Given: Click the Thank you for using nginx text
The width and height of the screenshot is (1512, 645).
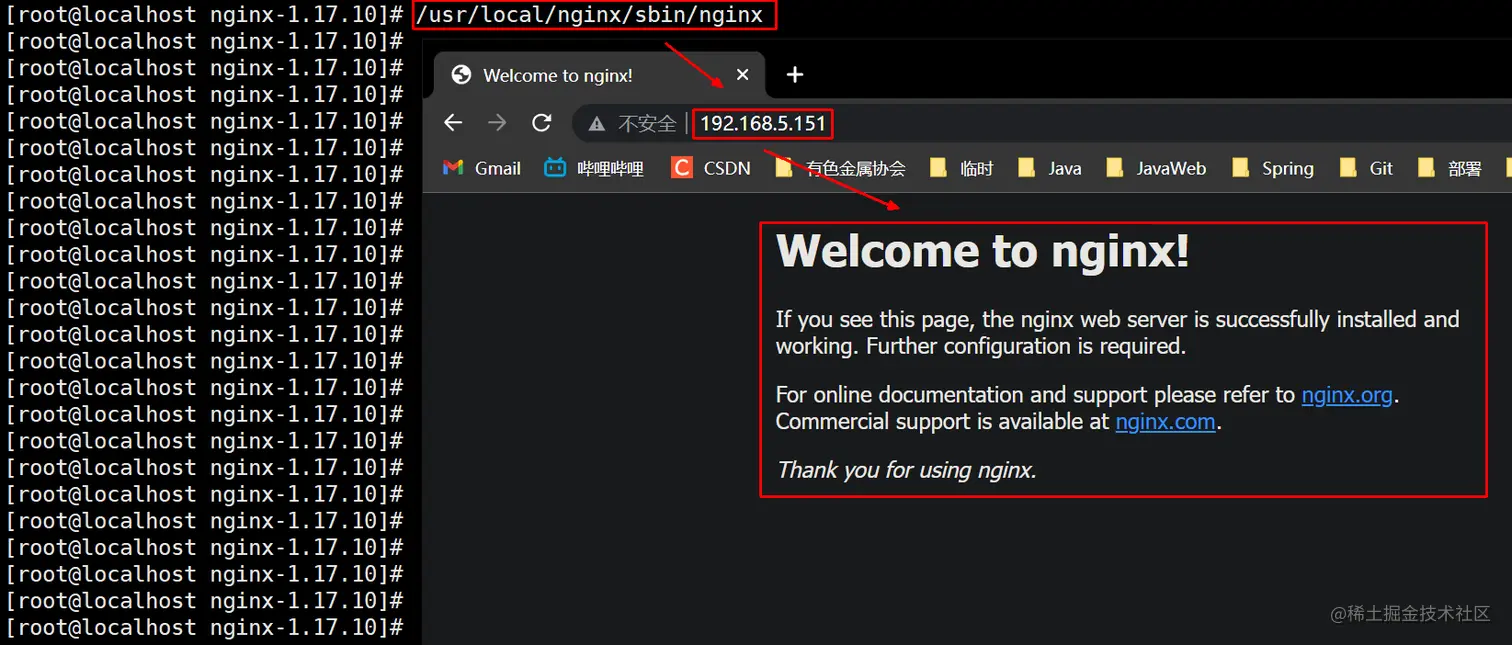Looking at the screenshot, I should pyautogui.click(x=906, y=470).
